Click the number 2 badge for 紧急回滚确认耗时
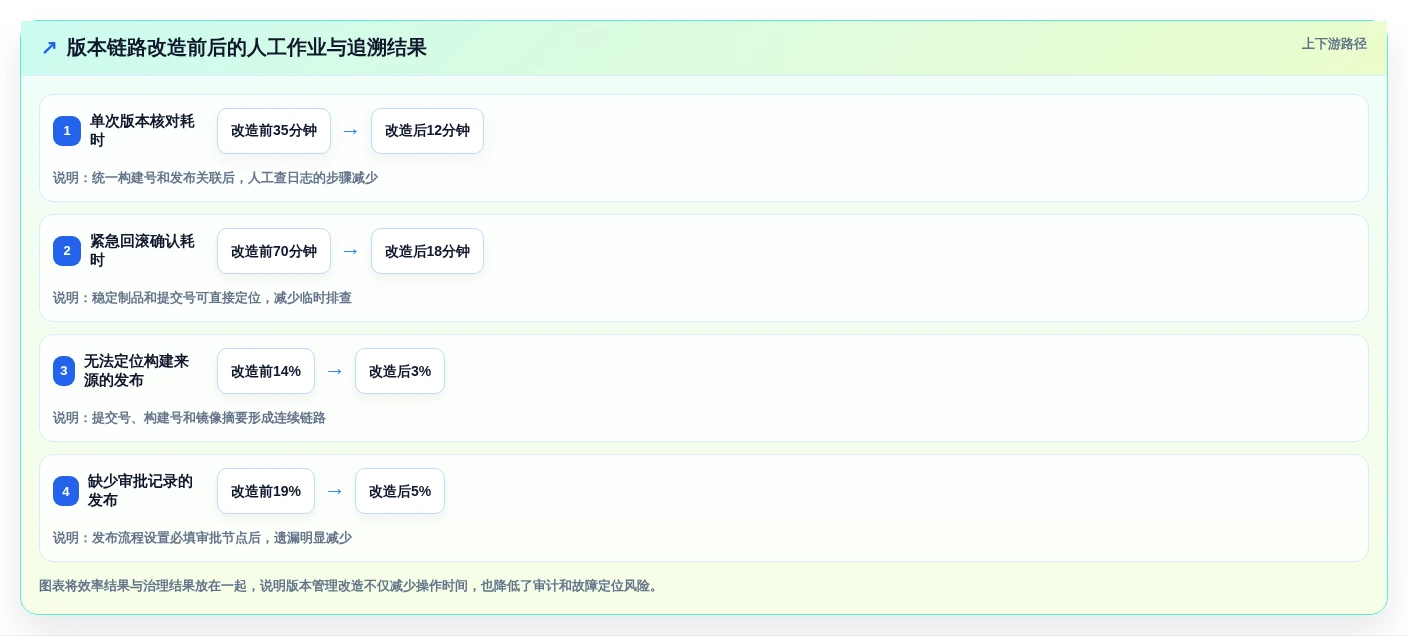Image resolution: width=1408 pixels, height=636 pixels. 67,251
